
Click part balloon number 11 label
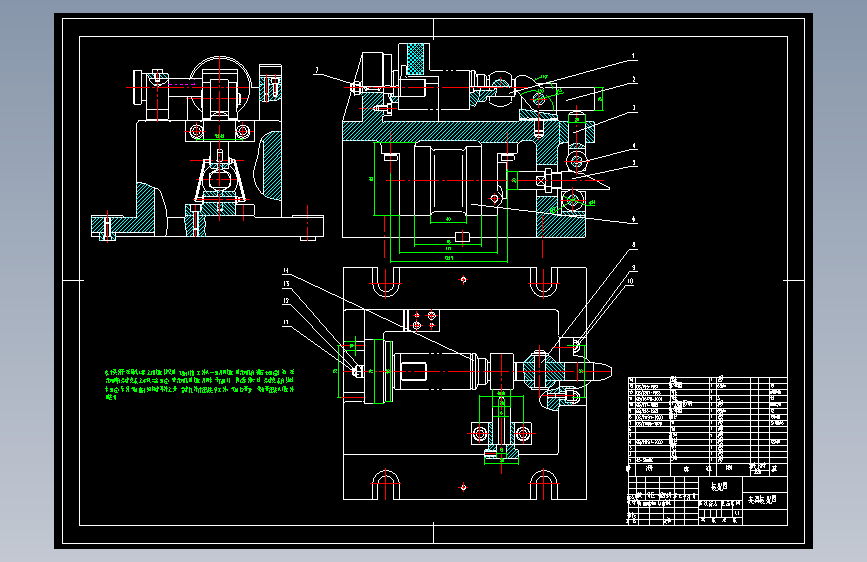tap(286, 322)
